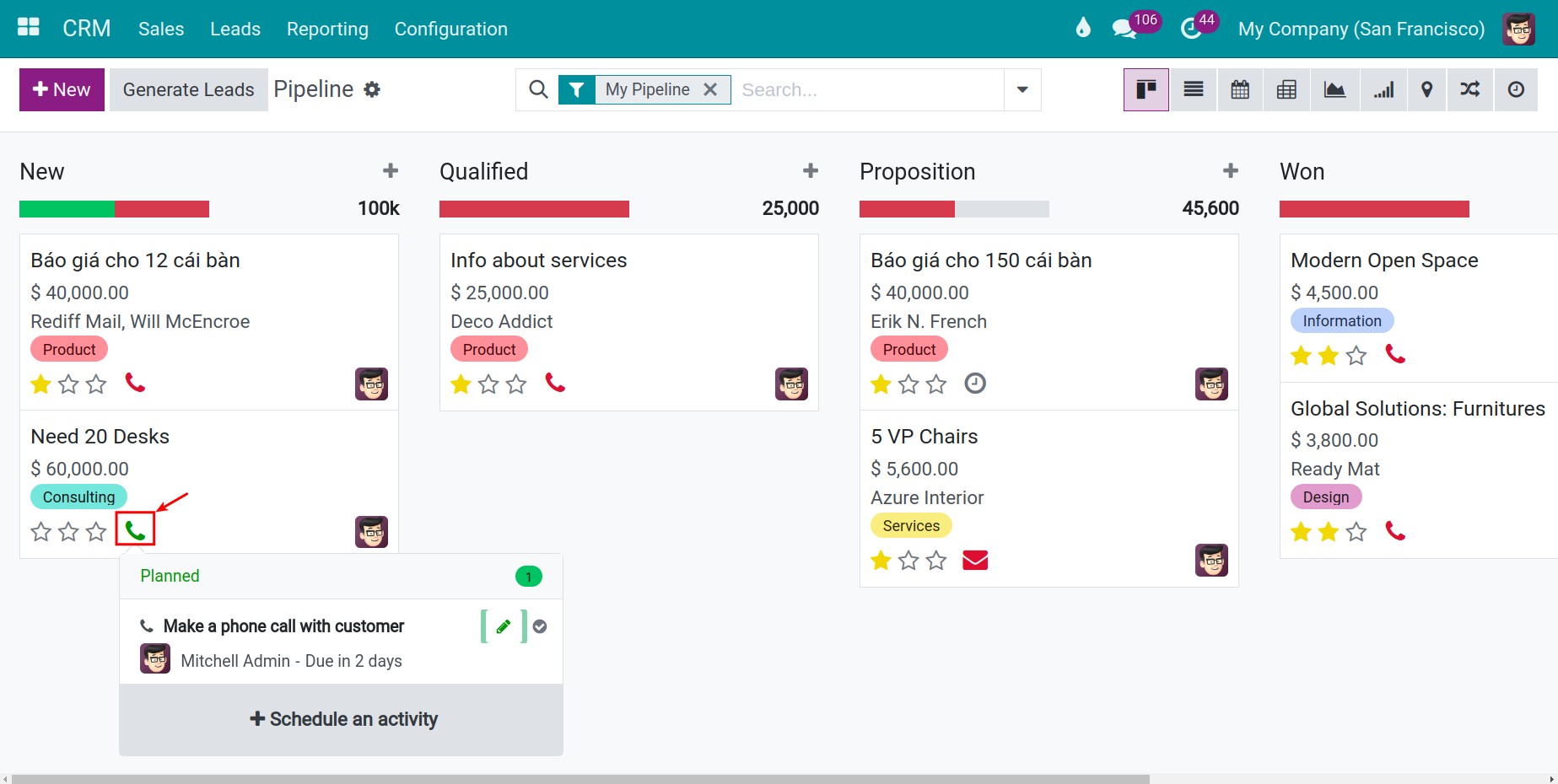Click the red envelope icon on 5 VP Chairs

[975, 560]
